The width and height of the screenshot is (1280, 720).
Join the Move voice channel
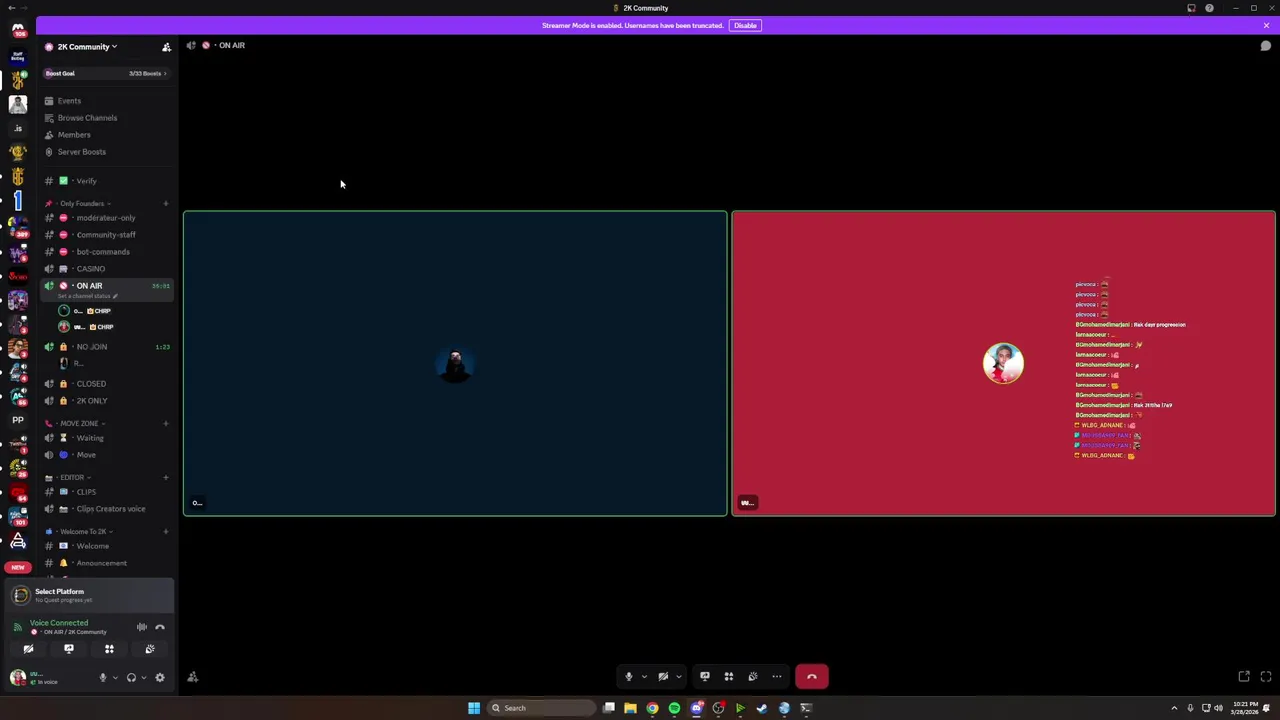point(106,455)
